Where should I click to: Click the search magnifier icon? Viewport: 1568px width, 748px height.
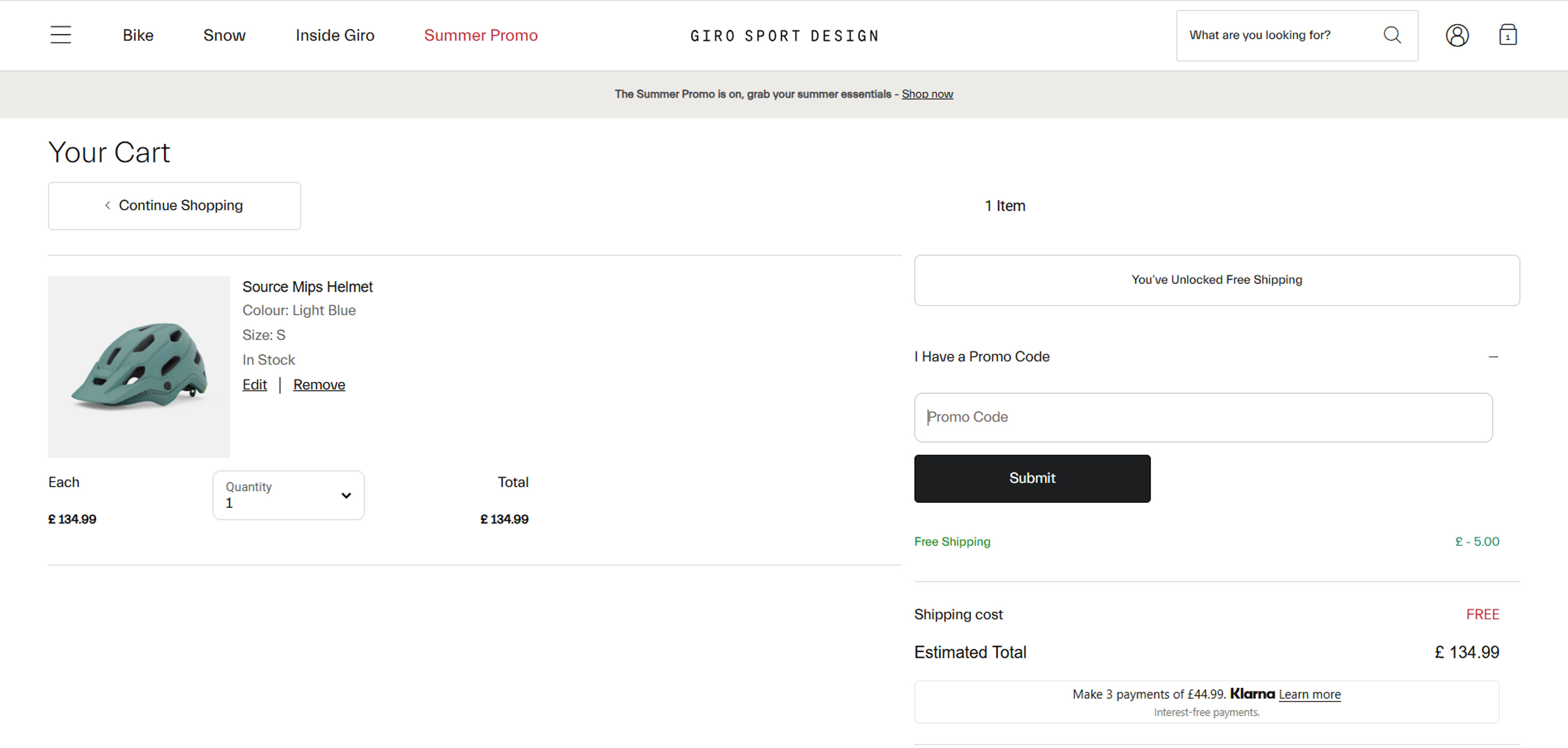point(1392,35)
